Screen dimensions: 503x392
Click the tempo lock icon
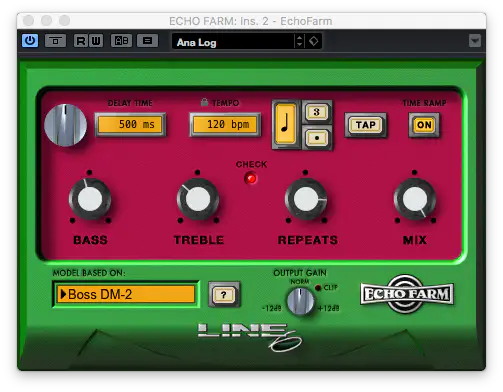204,102
